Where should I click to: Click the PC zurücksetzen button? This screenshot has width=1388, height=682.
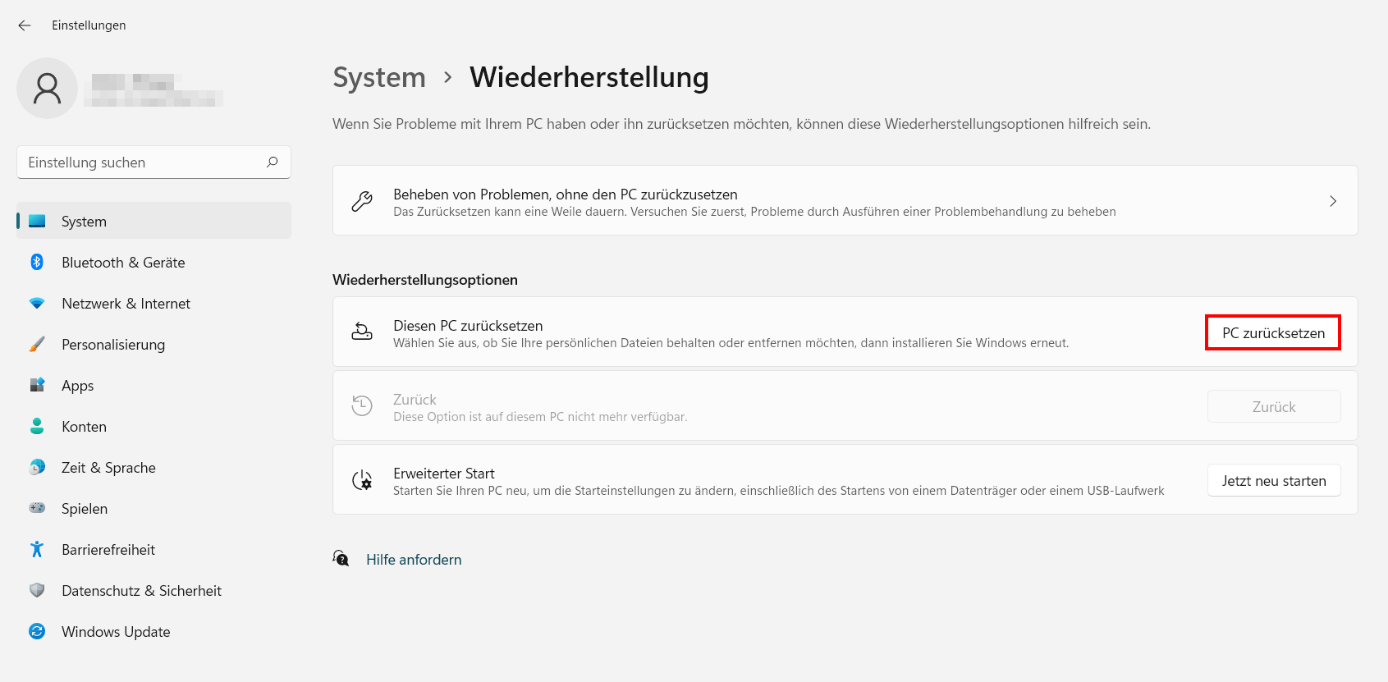coord(1274,333)
